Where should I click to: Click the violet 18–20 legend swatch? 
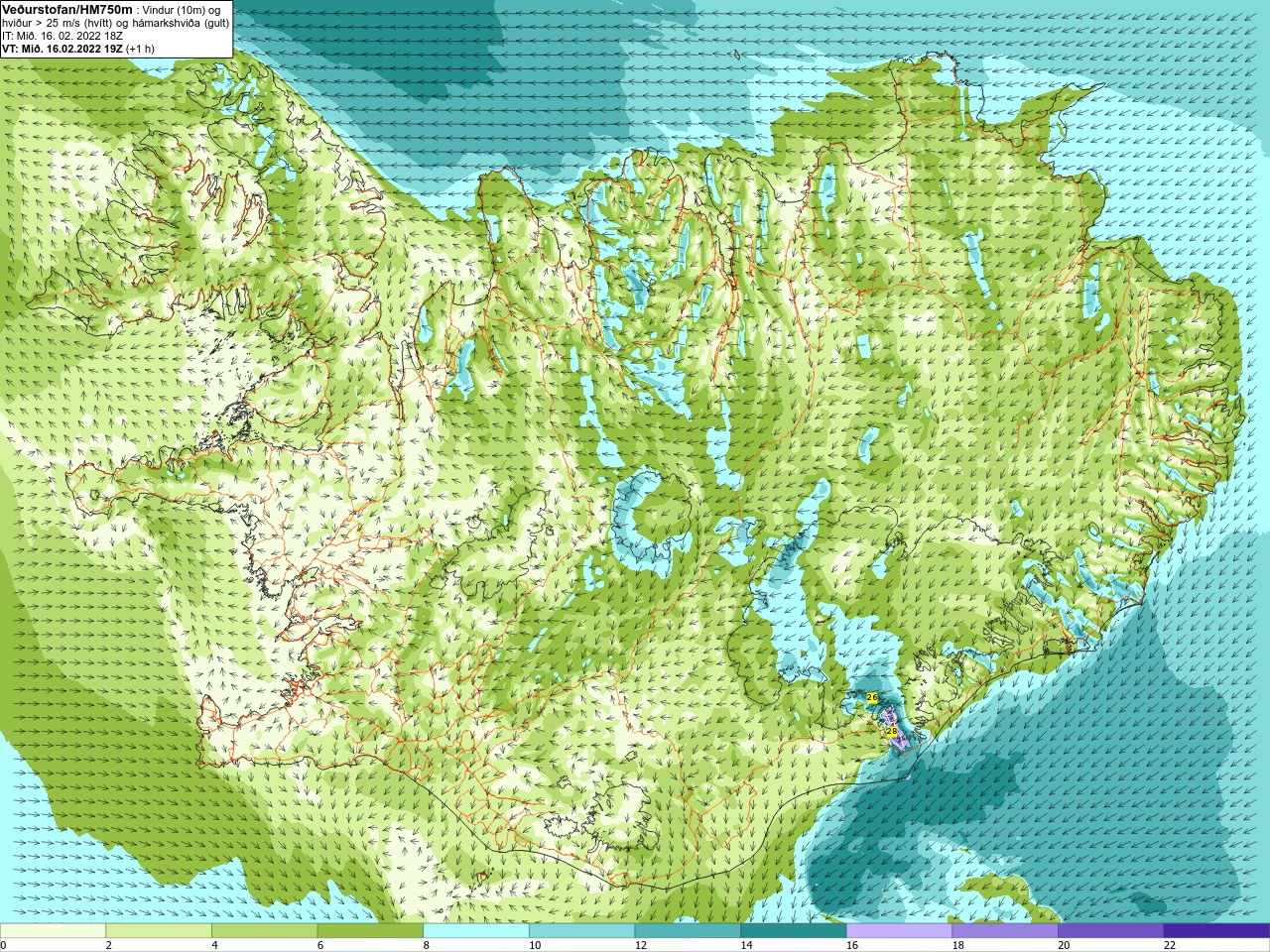click(x=1005, y=931)
